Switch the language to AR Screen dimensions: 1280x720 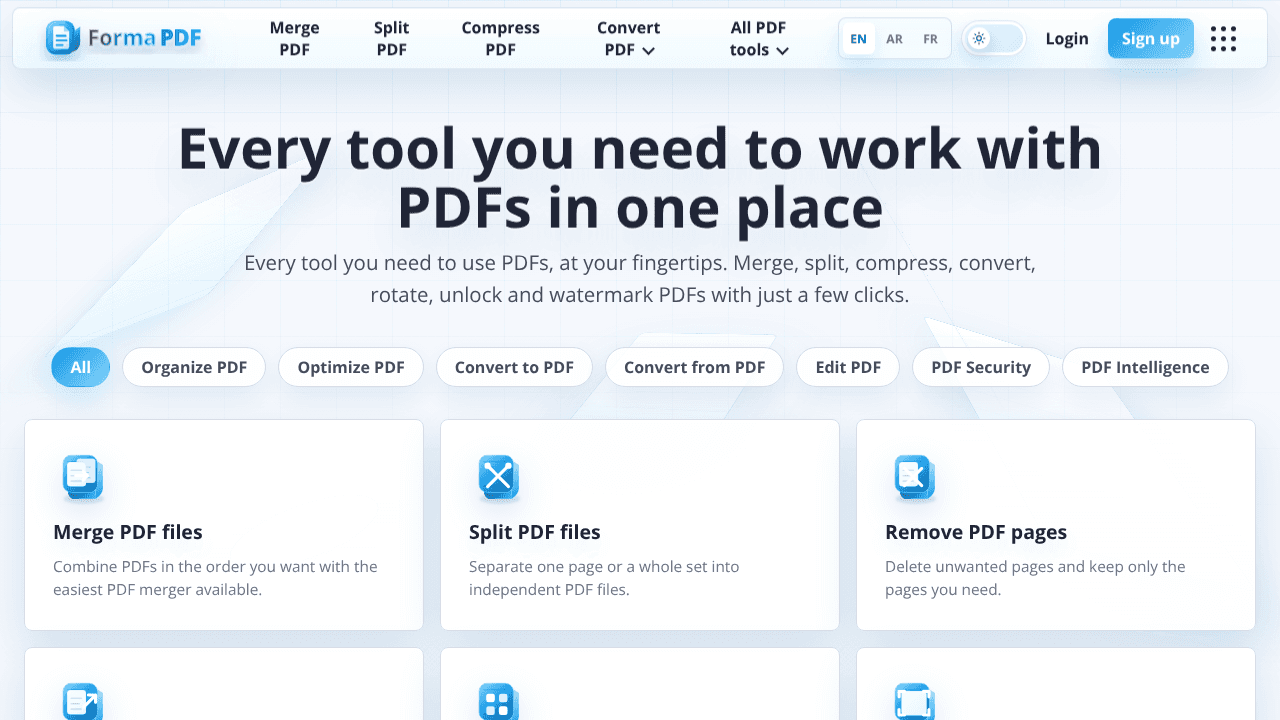894,39
